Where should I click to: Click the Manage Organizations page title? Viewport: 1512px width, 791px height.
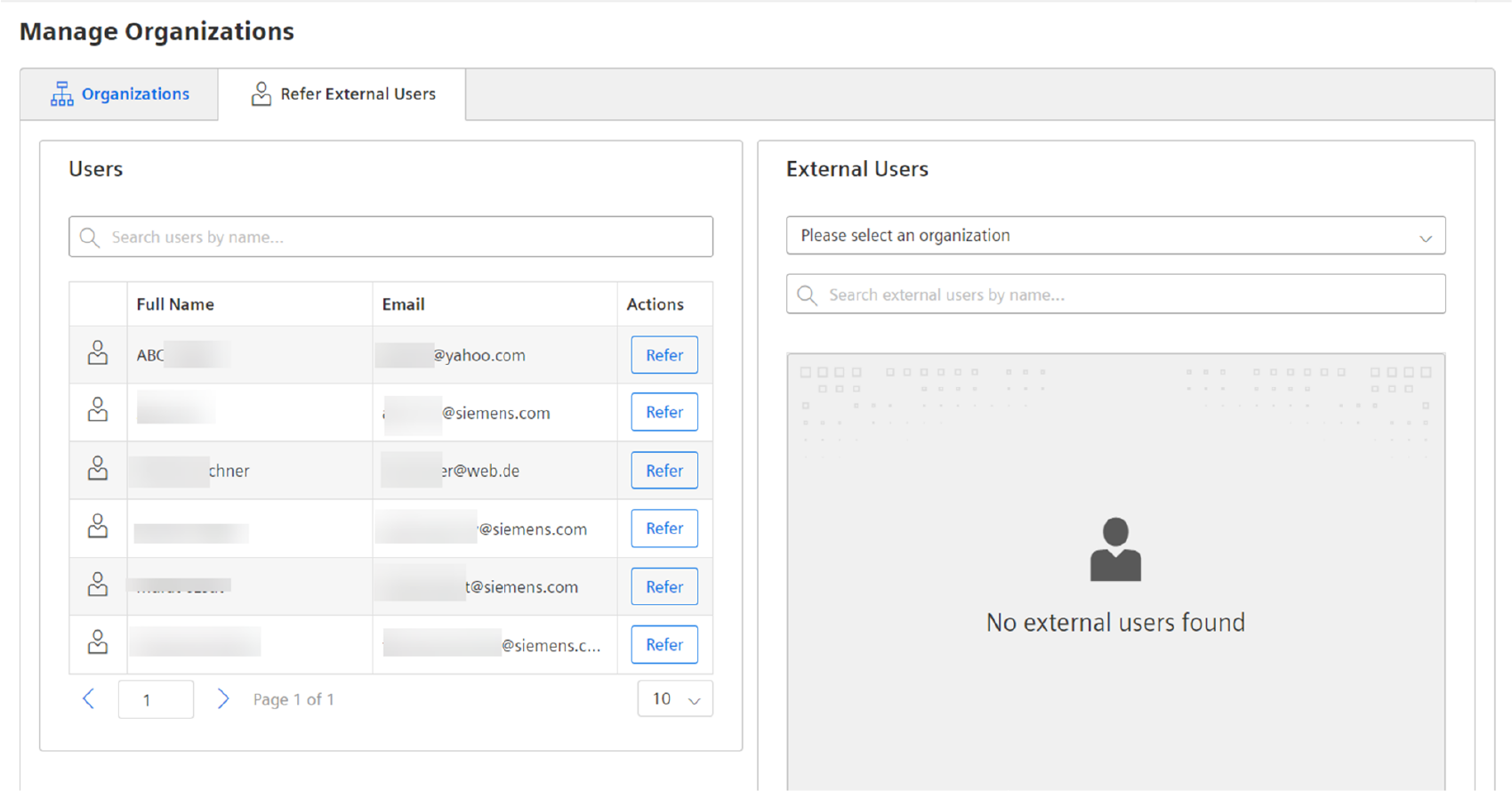[157, 31]
